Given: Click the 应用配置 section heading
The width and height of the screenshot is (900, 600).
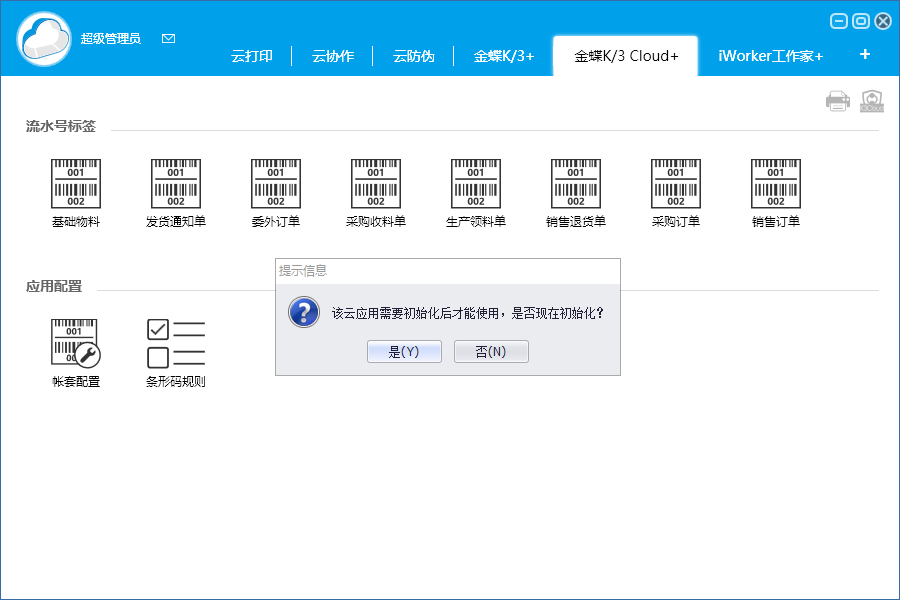Looking at the screenshot, I should click(54, 287).
